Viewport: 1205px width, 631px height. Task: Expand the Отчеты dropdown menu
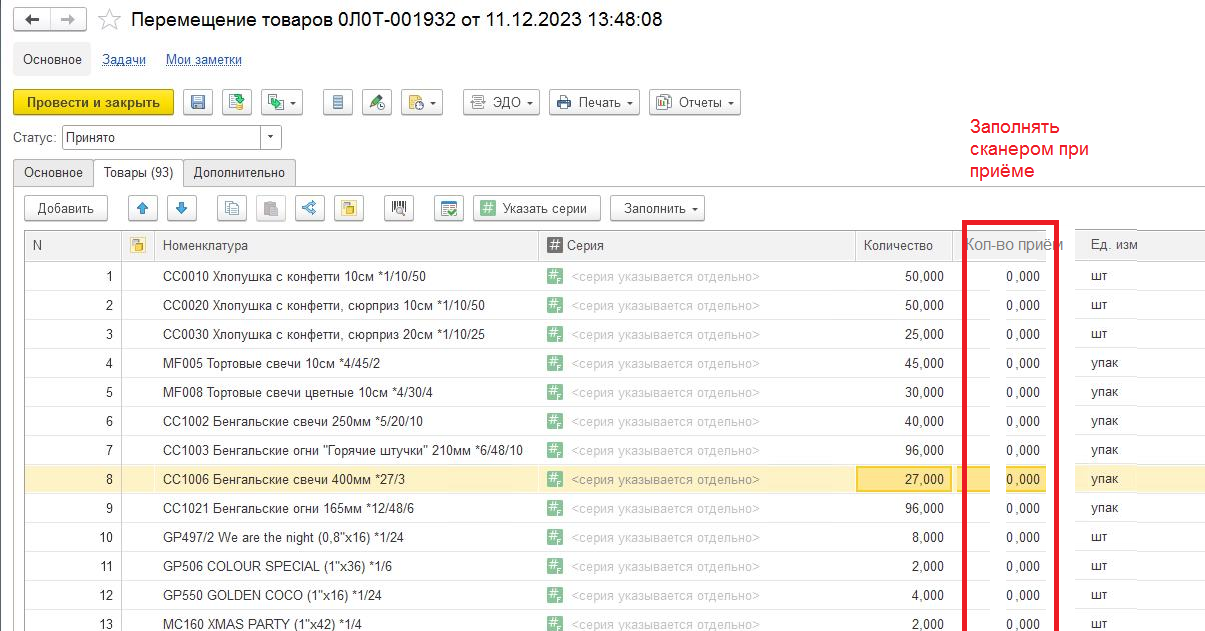694,102
